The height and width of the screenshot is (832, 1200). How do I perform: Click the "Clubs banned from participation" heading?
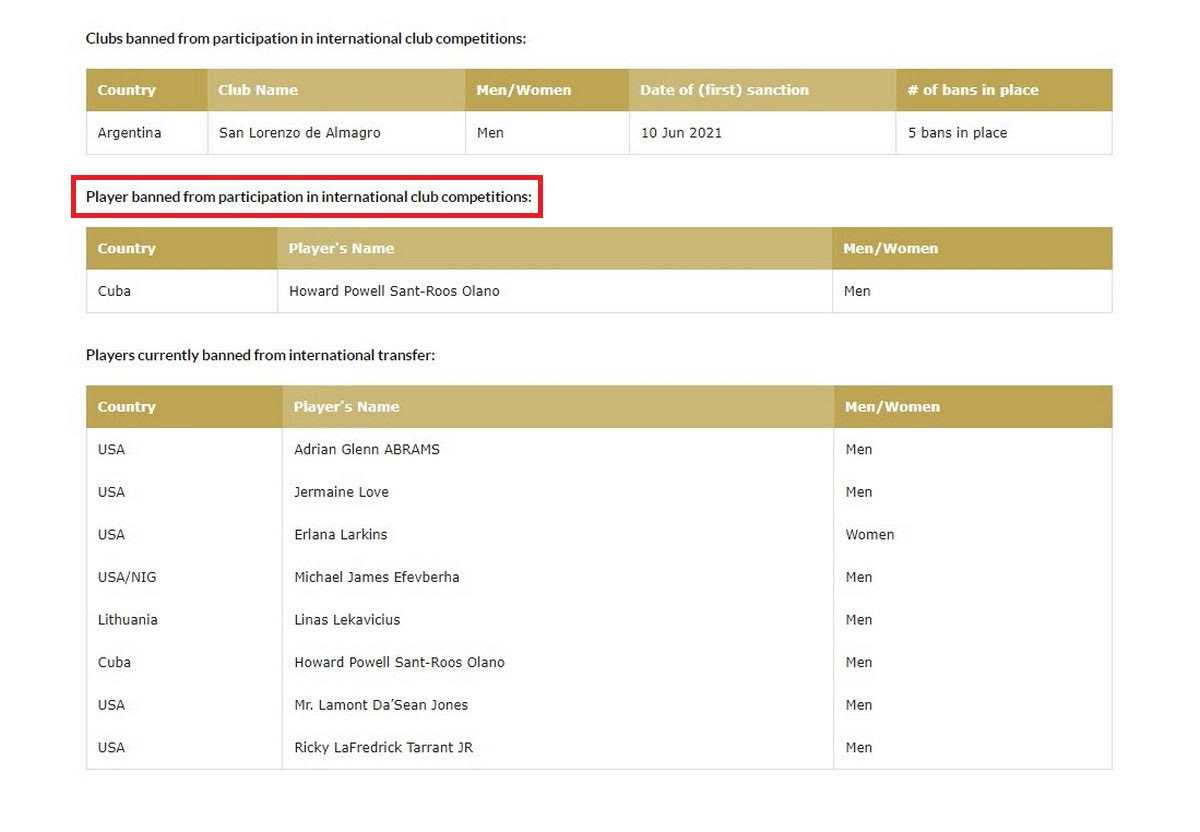click(305, 39)
